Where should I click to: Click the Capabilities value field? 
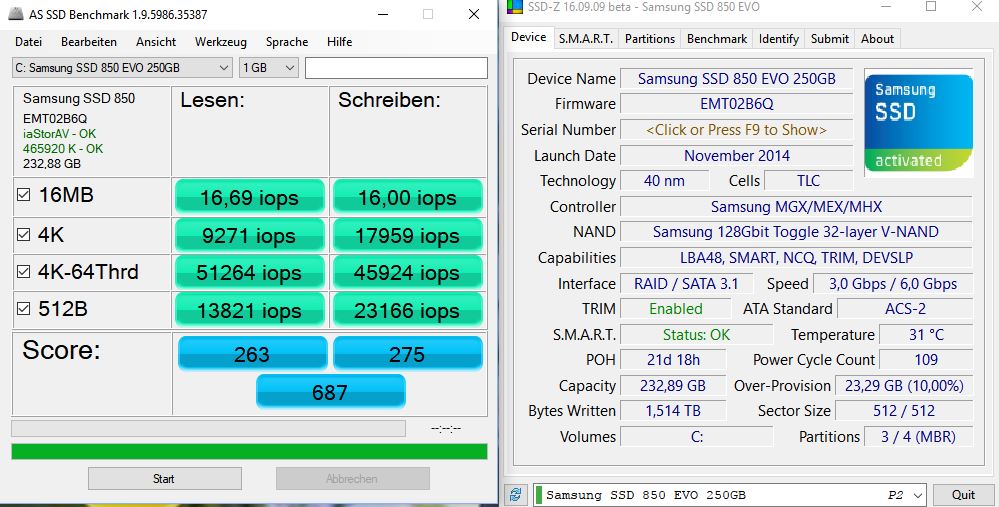click(796, 258)
